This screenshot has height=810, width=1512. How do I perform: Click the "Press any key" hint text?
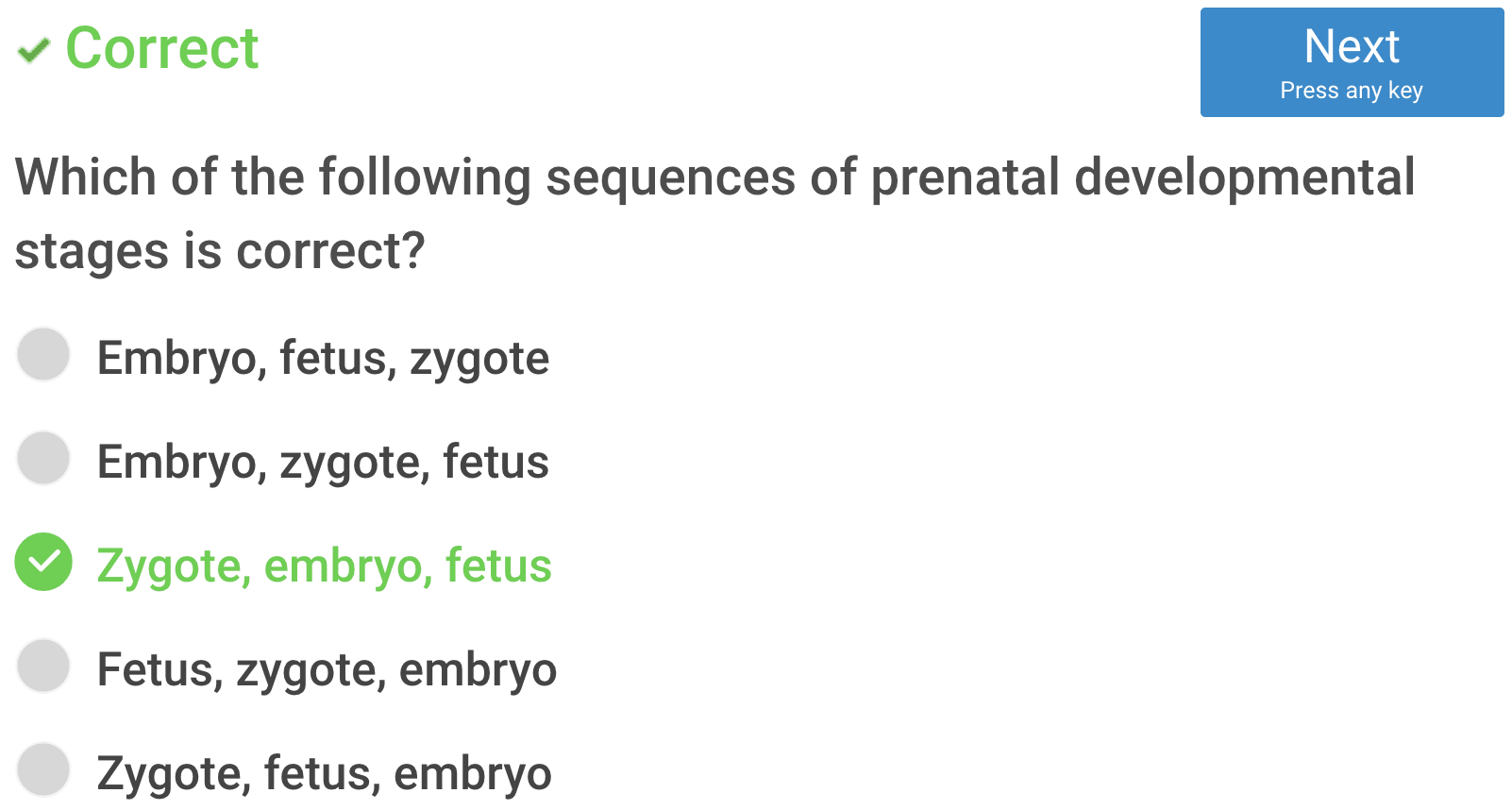tap(1351, 91)
